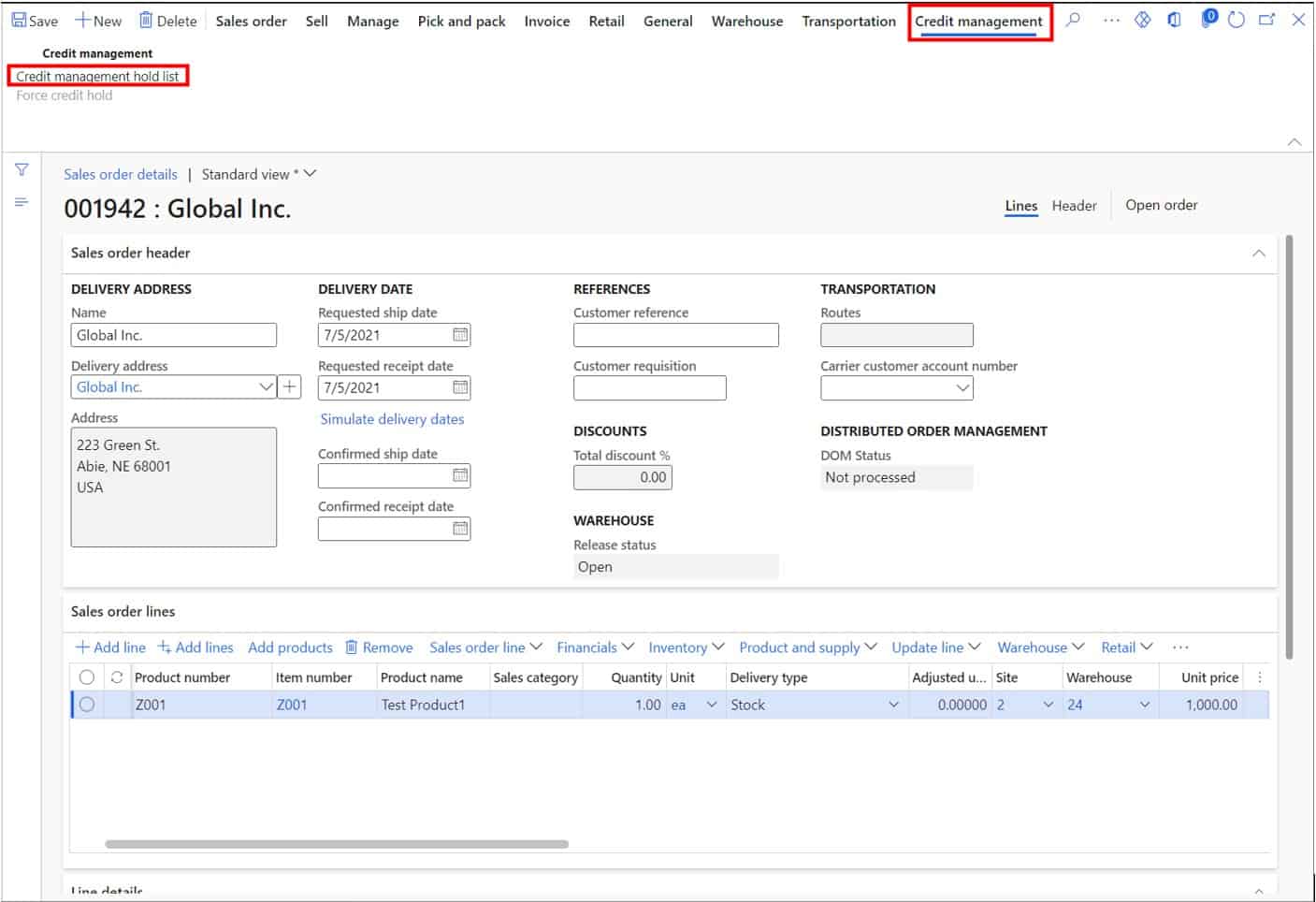1316x902 pixels.
Task: Open the Credit management hold list link
Action: (97, 76)
